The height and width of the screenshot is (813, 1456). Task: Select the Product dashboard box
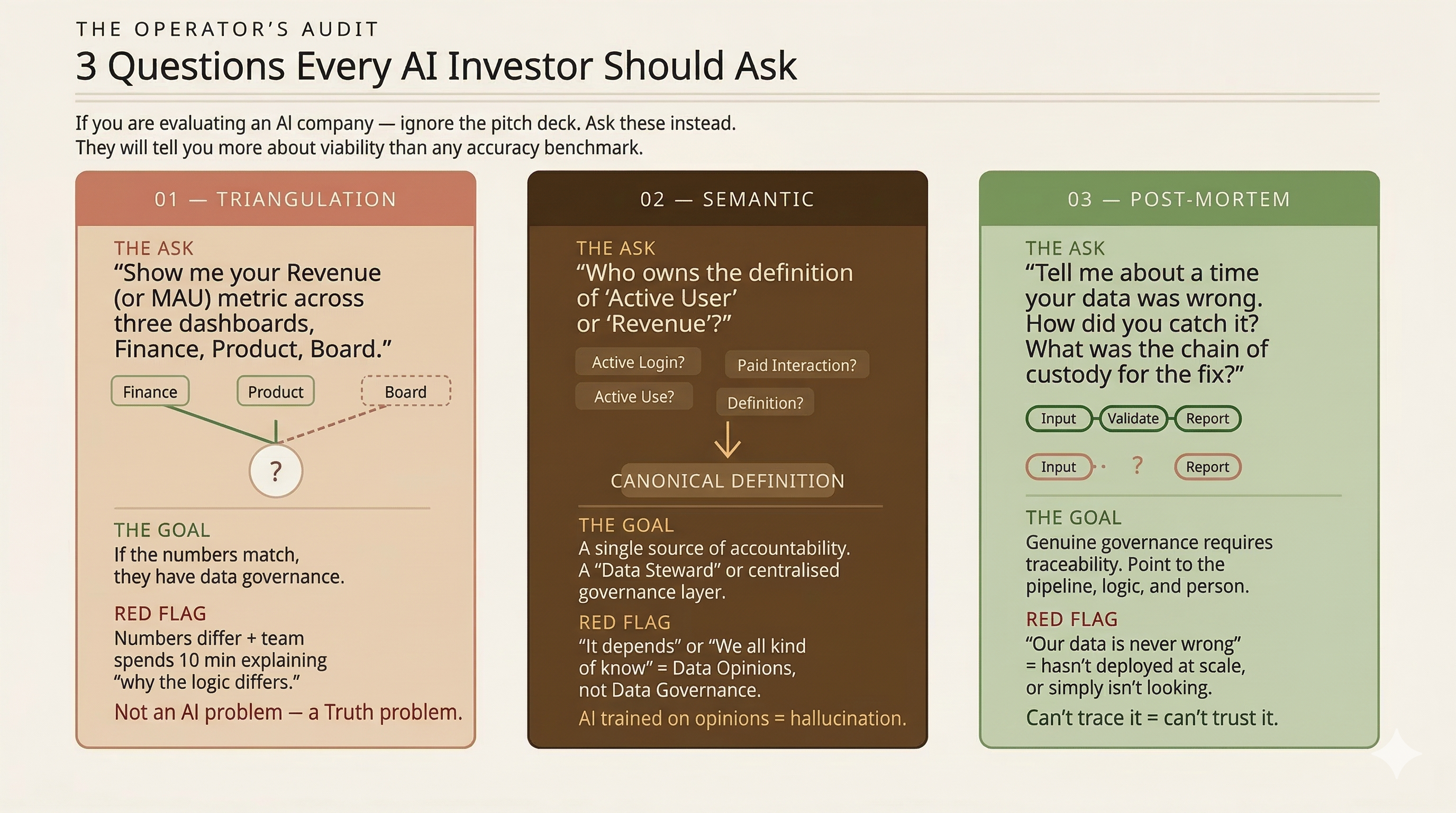pos(276,391)
